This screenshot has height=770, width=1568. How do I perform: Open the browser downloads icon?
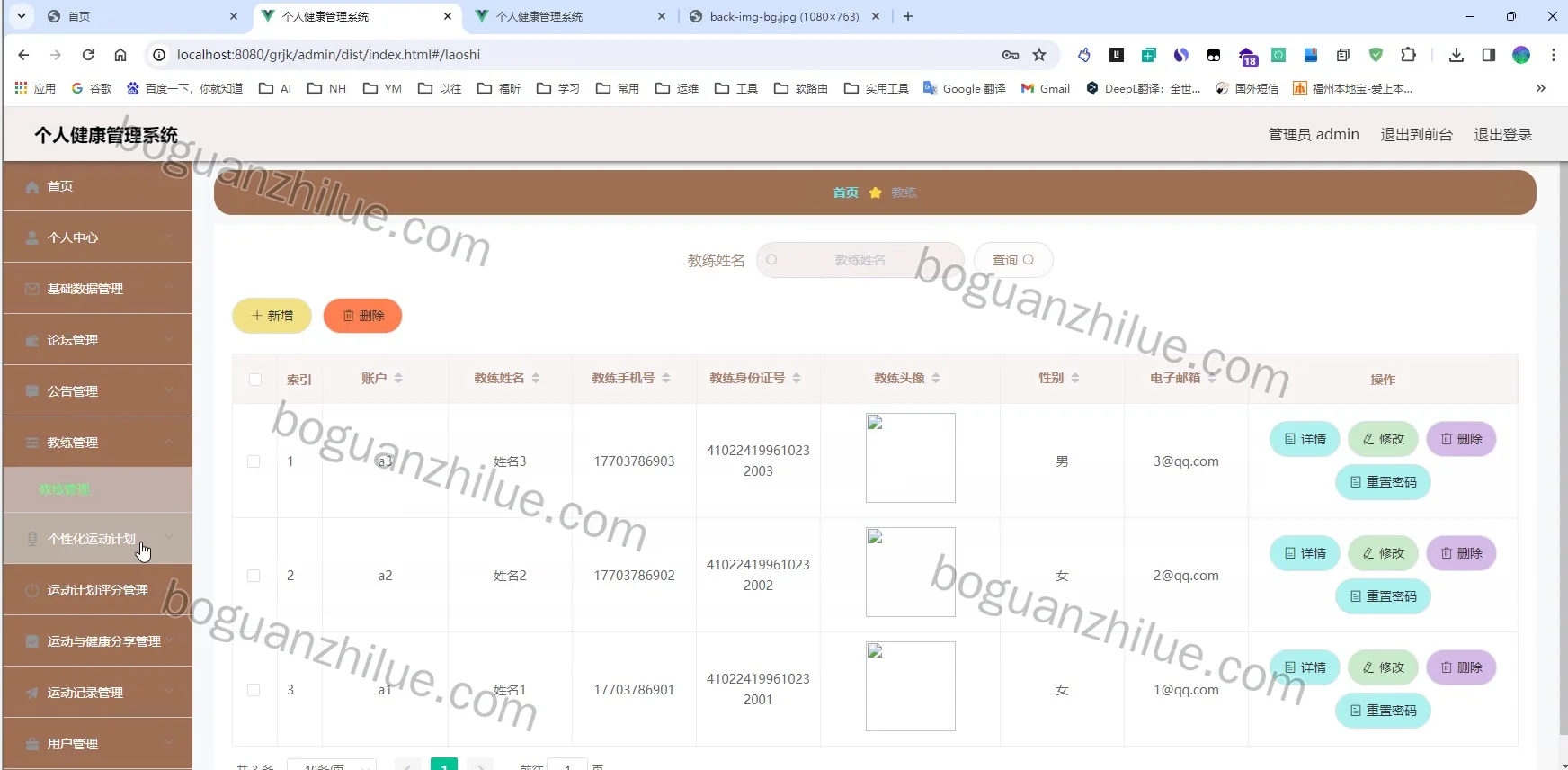click(1457, 55)
